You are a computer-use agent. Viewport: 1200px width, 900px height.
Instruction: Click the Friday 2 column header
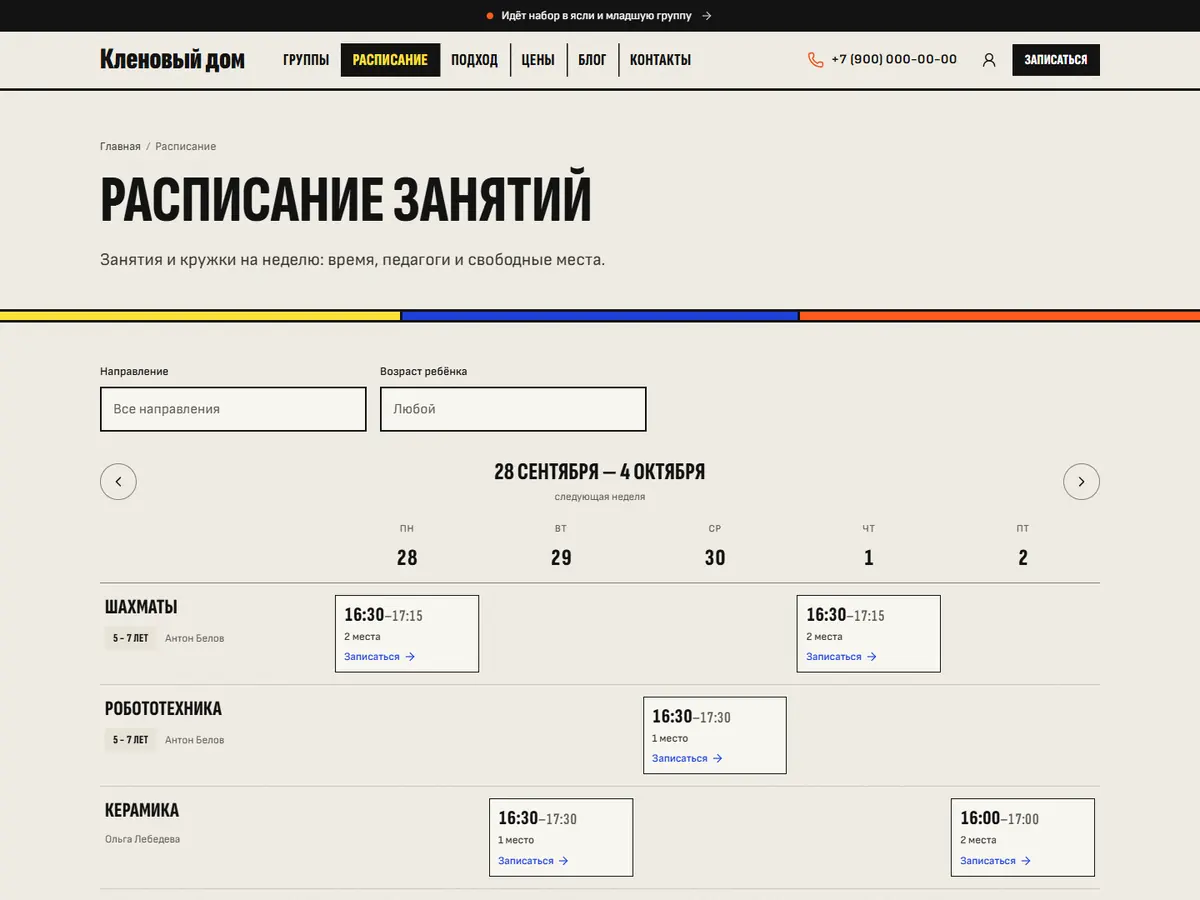click(1022, 546)
